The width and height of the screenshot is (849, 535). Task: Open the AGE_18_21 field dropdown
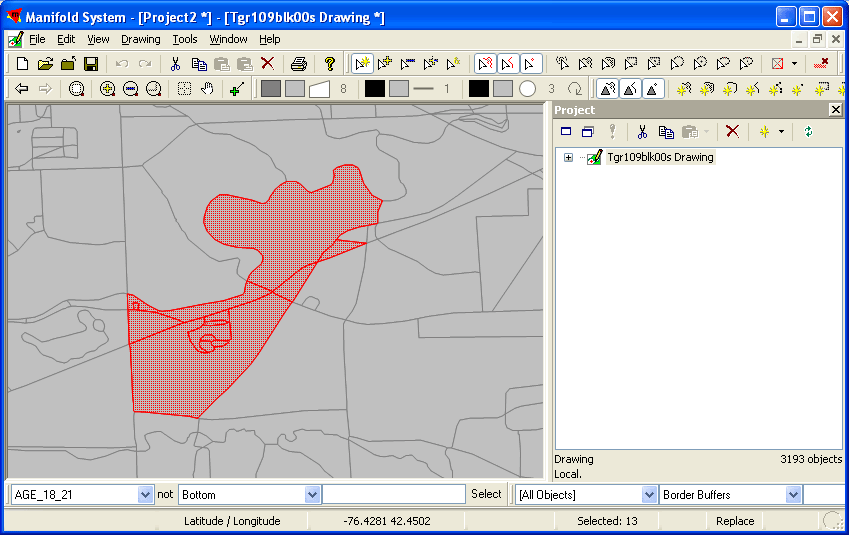pyautogui.click(x=145, y=495)
